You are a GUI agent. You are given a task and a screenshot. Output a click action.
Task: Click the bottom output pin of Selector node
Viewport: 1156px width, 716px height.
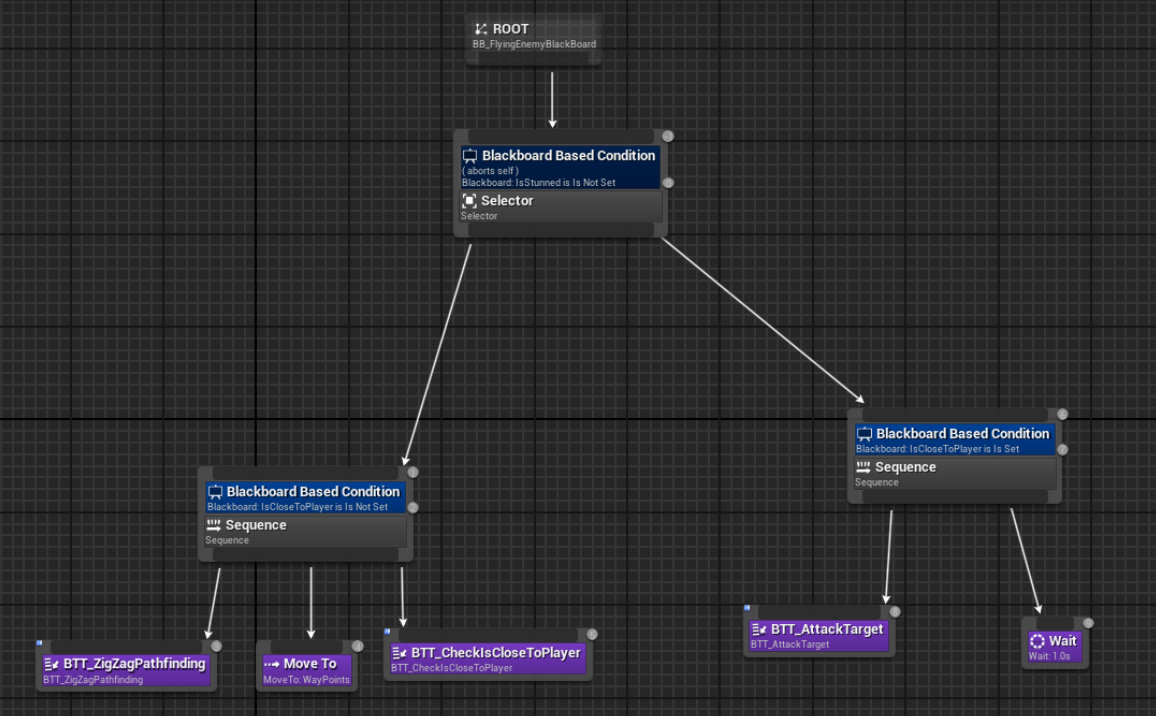560,230
